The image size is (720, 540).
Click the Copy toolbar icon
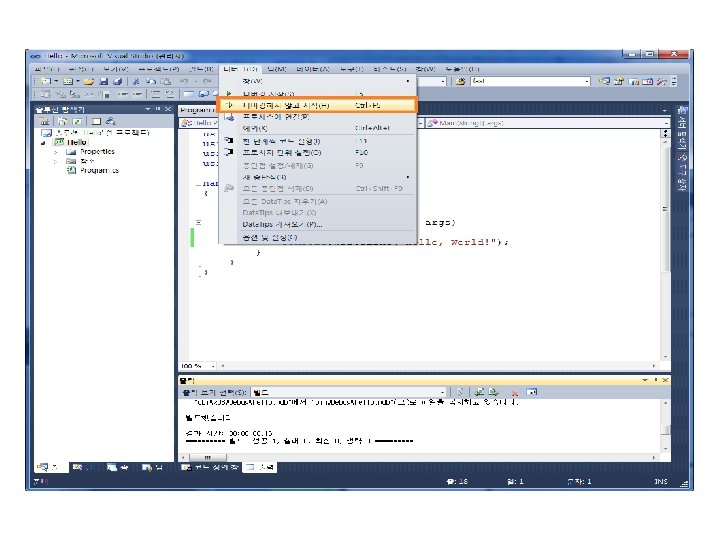click(151, 81)
